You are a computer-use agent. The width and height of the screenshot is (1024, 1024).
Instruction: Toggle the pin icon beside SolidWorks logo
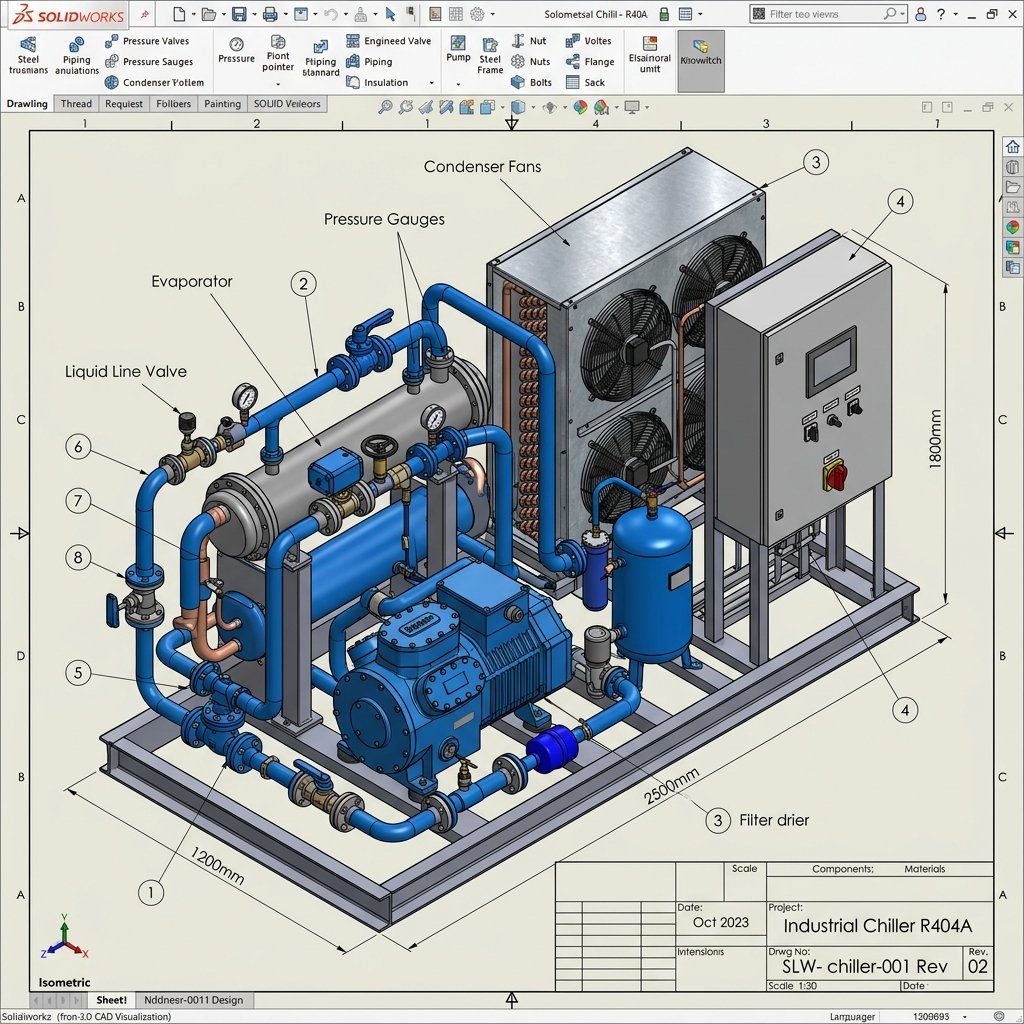point(144,14)
